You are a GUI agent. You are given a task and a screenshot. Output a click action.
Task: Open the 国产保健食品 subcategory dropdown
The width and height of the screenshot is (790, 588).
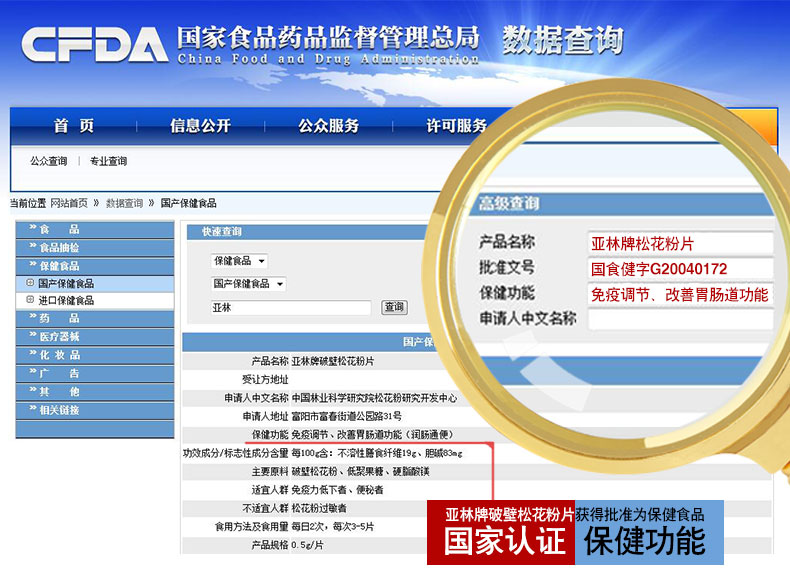(249, 284)
